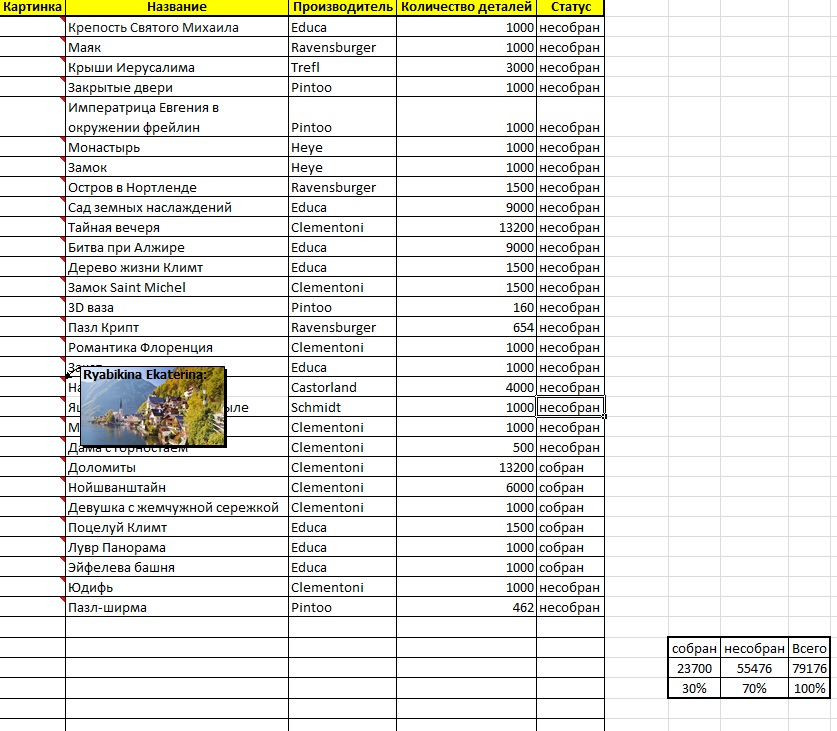Image resolution: width=837 pixels, height=731 pixels.
Task: Select the Крыши Иерусалима cell
Action: (177, 67)
